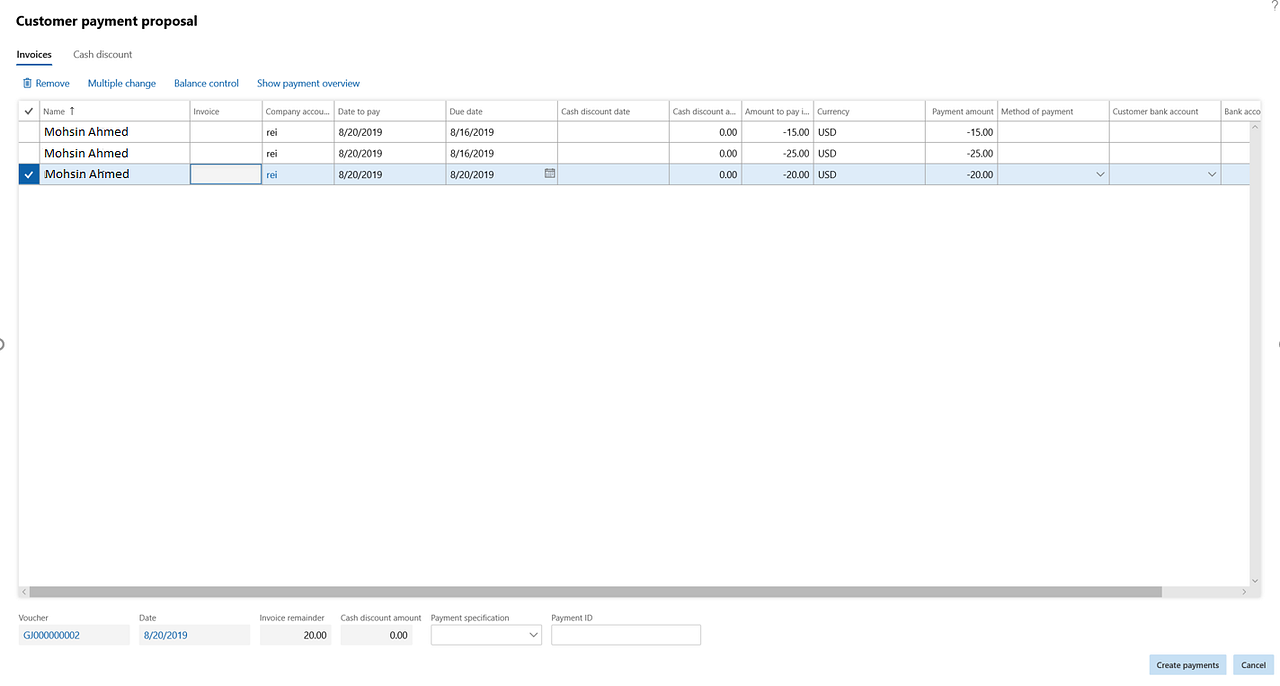This screenshot has height=686, width=1280.
Task: Open the Method of payment dropdown
Action: coord(1100,173)
